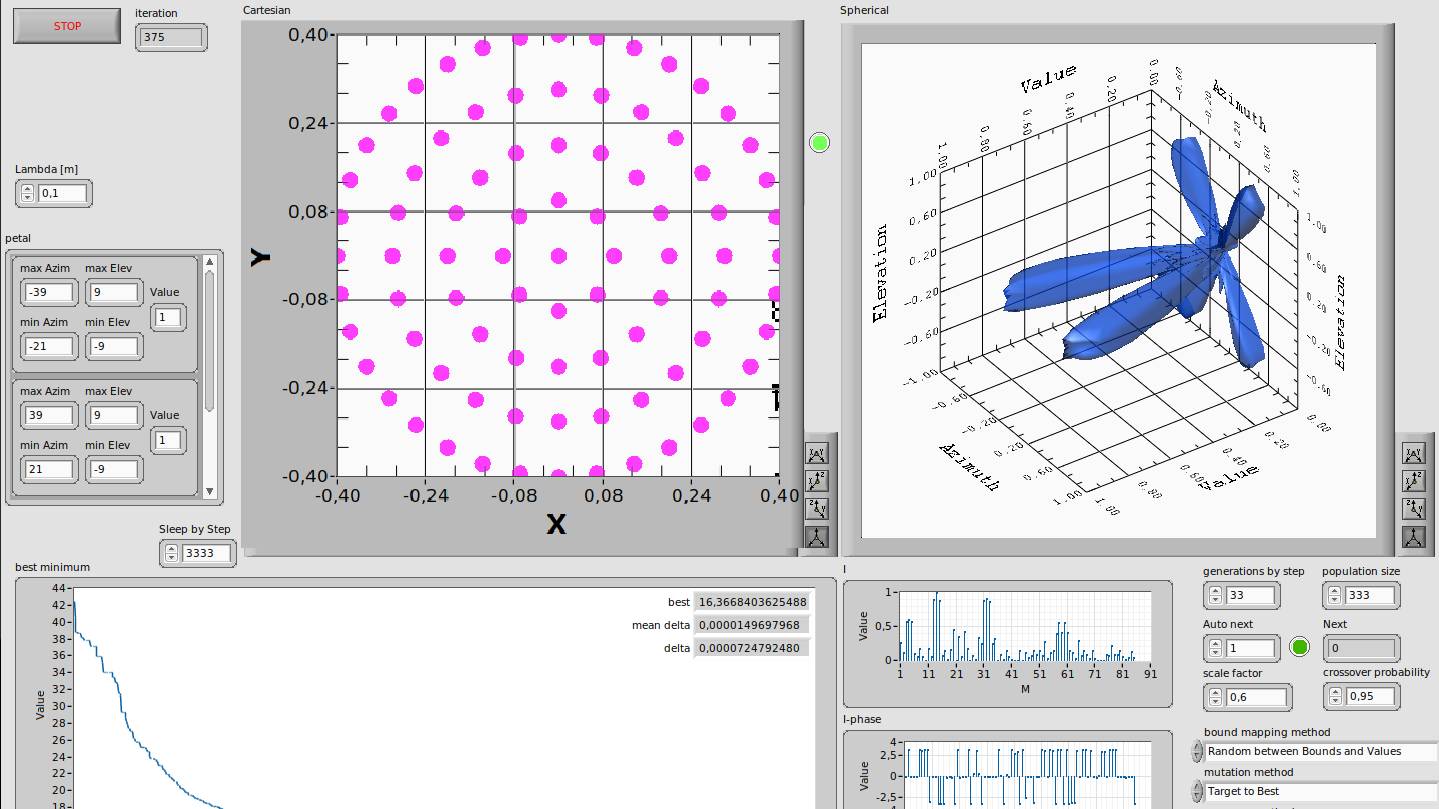The width and height of the screenshot is (1439, 809).
Task: Select ZY projection icon on Cartesian plot
Action: pyautogui.click(x=817, y=509)
